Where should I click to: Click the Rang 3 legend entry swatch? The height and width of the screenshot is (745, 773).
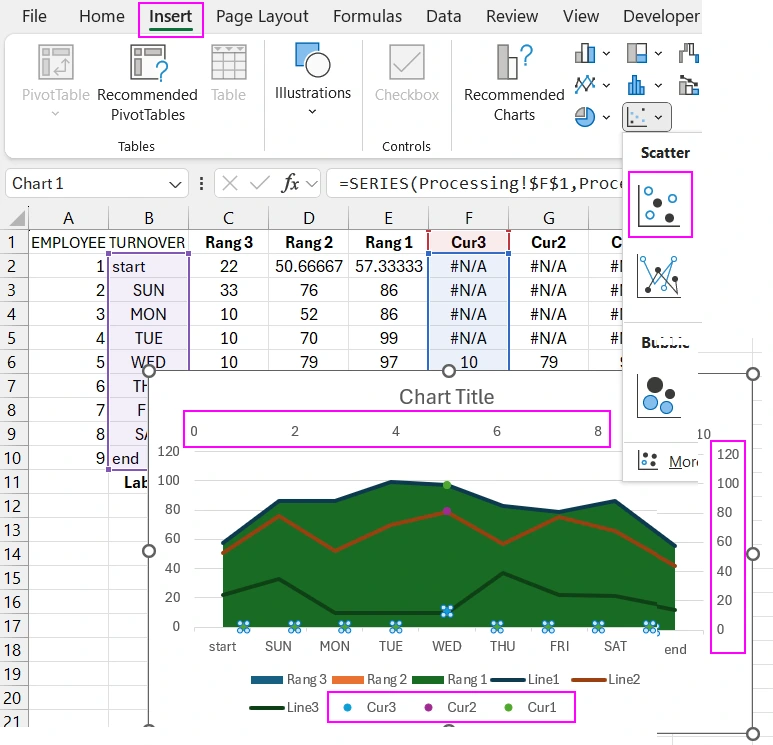point(266,680)
